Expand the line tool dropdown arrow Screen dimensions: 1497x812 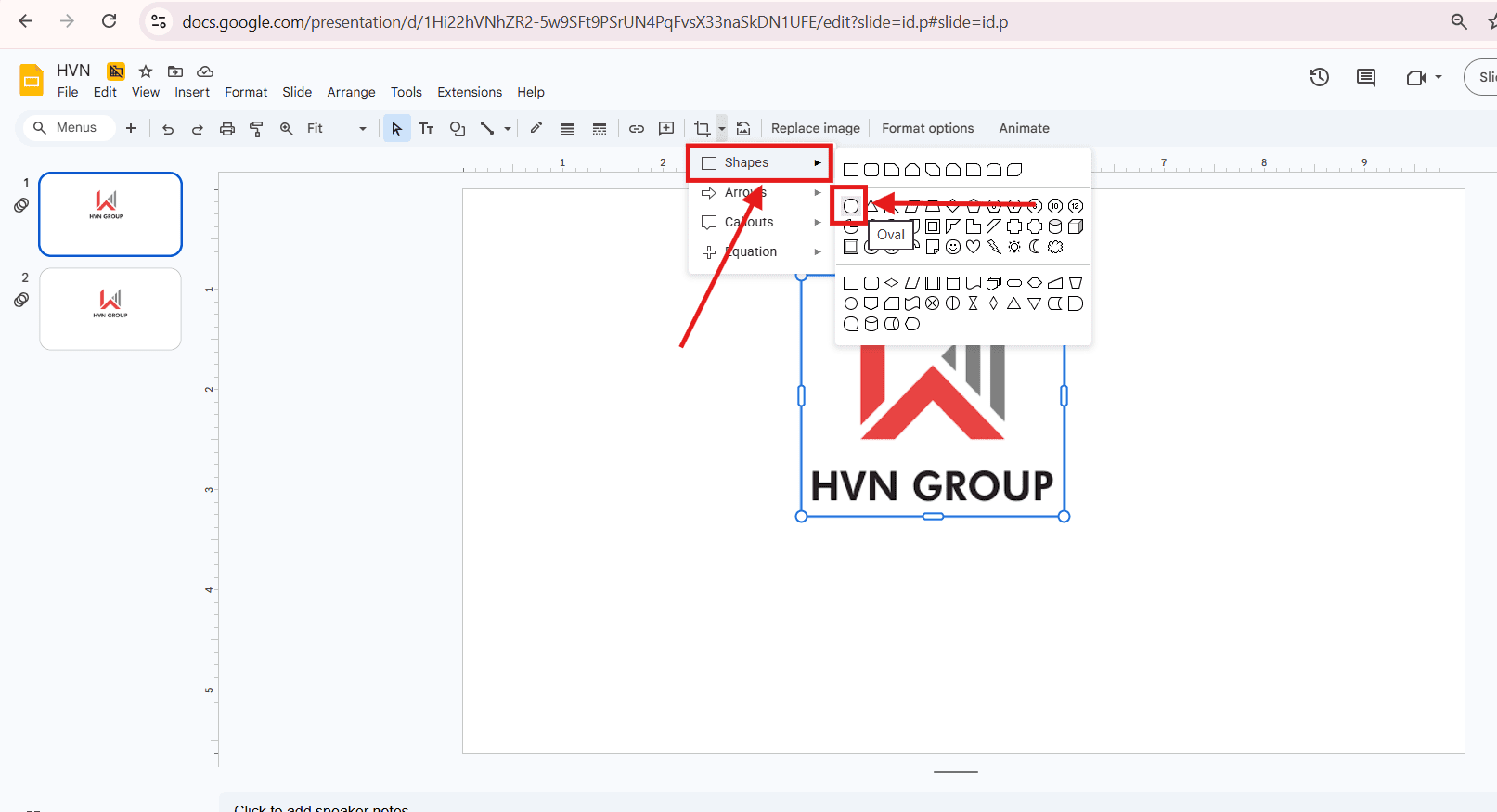(x=508, y=129)
